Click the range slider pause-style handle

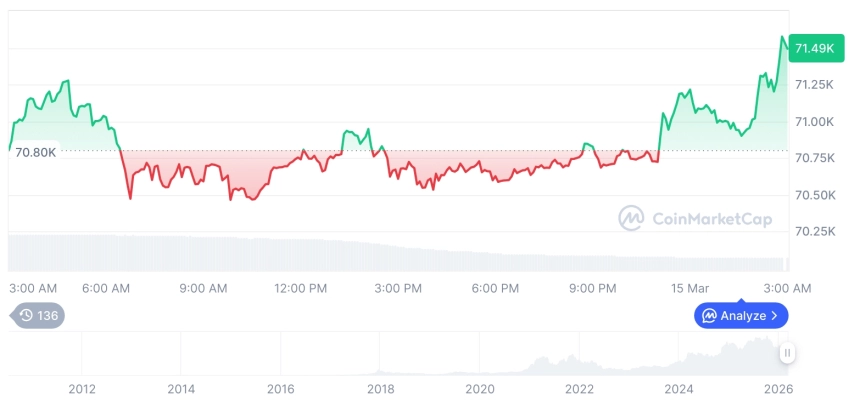point(788,353)
